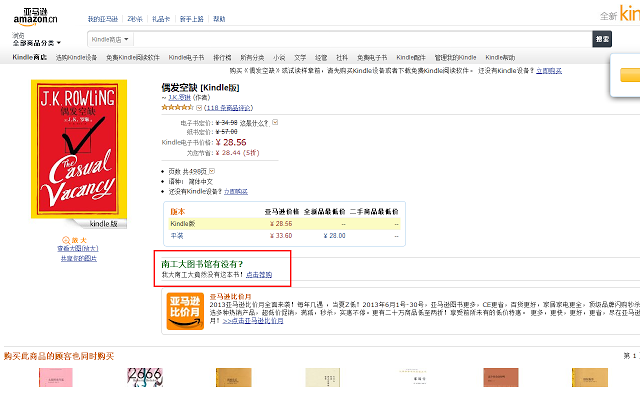Click the star rating icons
The height and width of the screenshot is (400, 640).
(178, 107)
